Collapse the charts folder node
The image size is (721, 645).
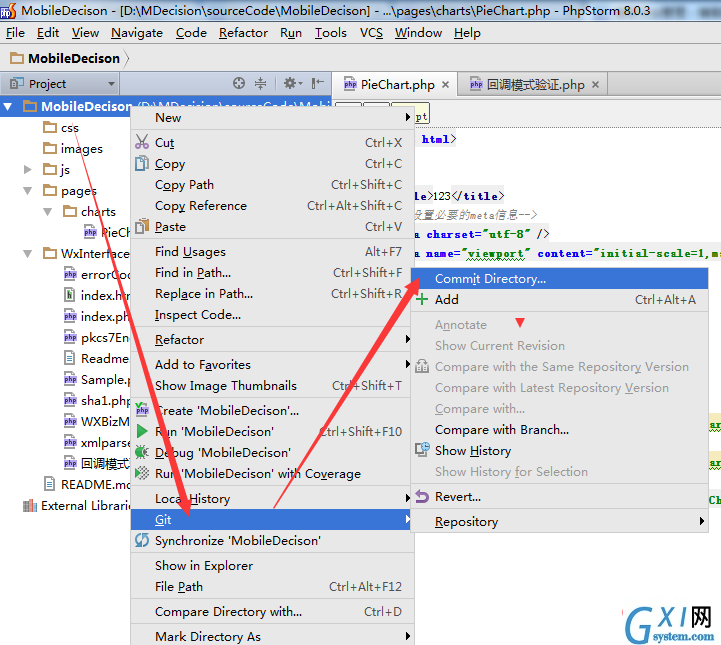point(48,211)
